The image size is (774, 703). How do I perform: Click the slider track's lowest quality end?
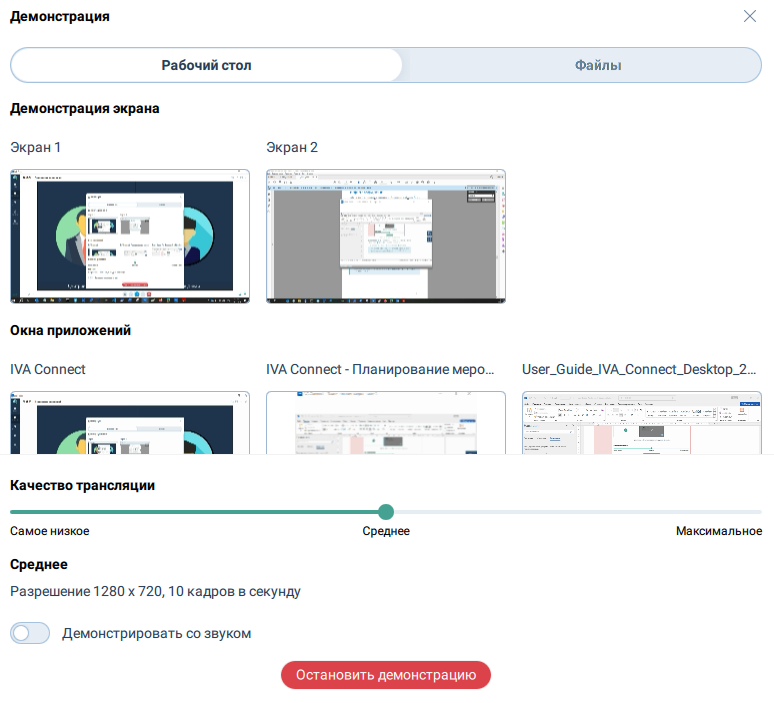tap(14, 511)
